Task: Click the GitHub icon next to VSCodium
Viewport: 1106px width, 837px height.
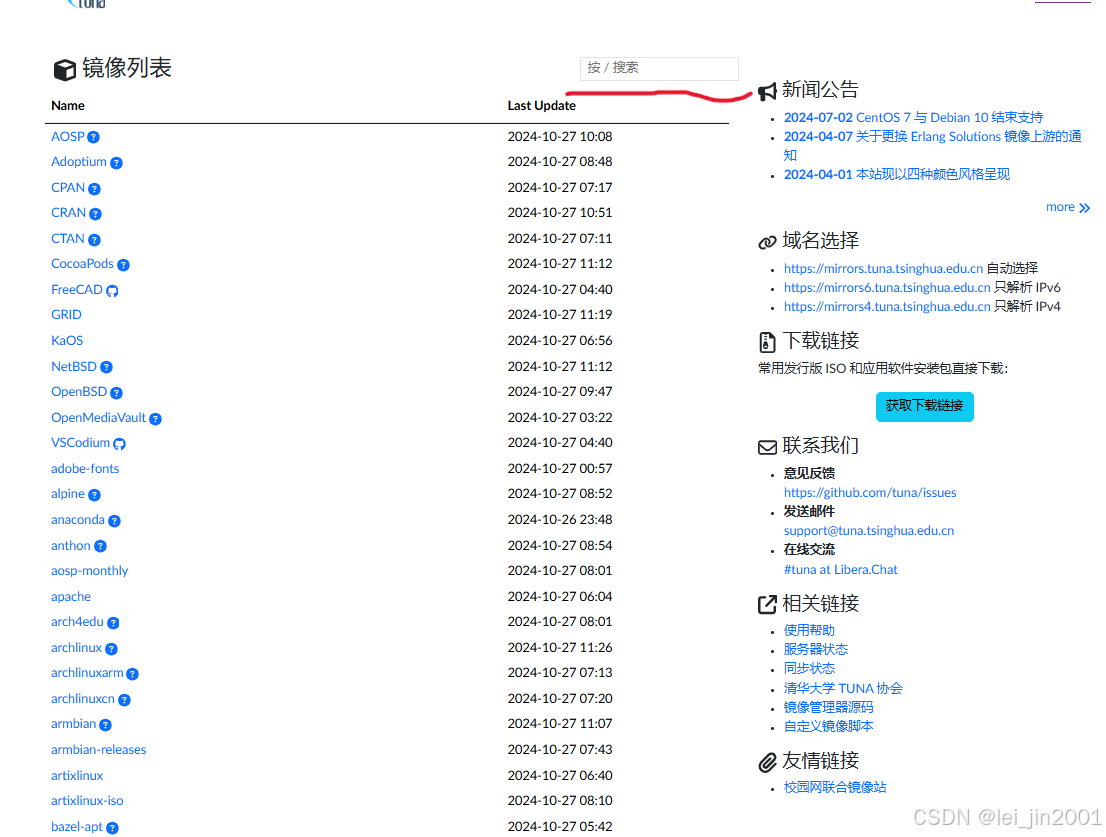Action: pyautogui.click(x=120, y=444)
